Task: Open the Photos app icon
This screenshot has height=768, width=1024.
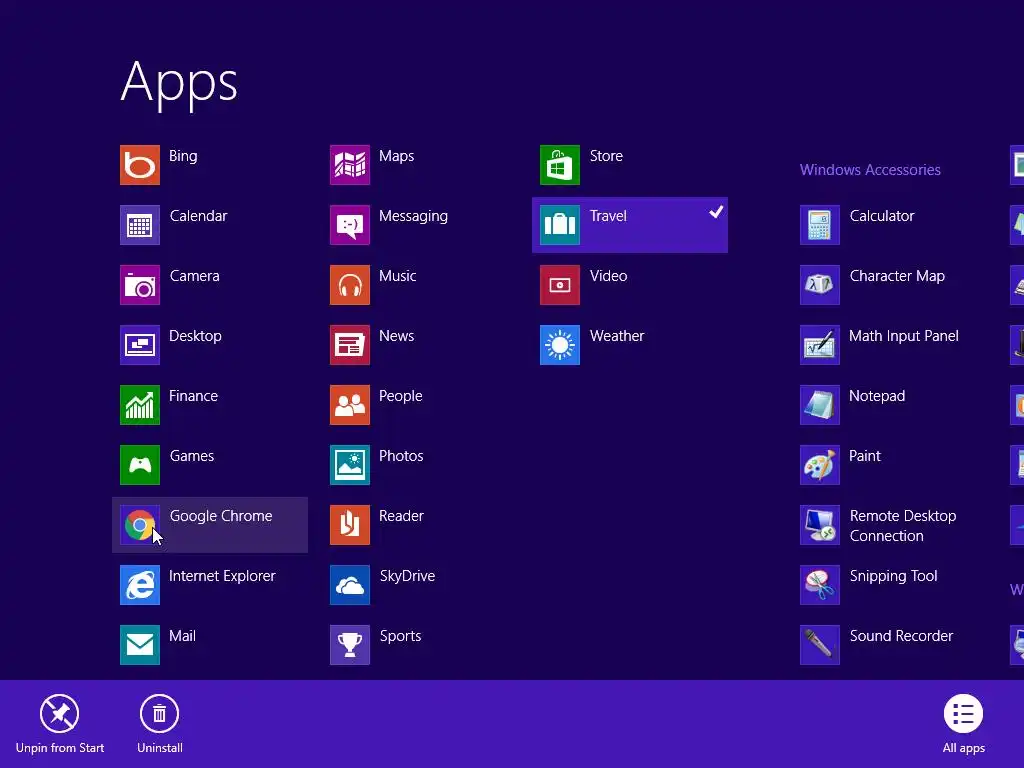Action: 350,465
